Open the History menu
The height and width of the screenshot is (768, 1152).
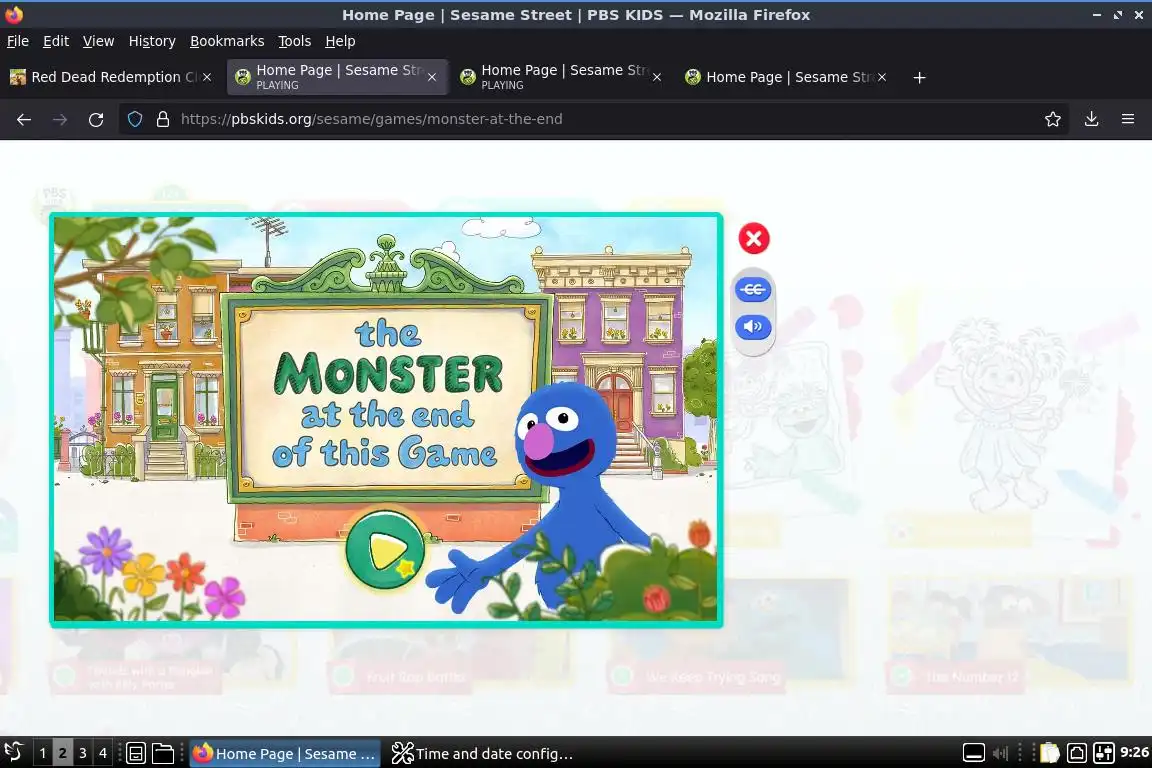(152, 41)
